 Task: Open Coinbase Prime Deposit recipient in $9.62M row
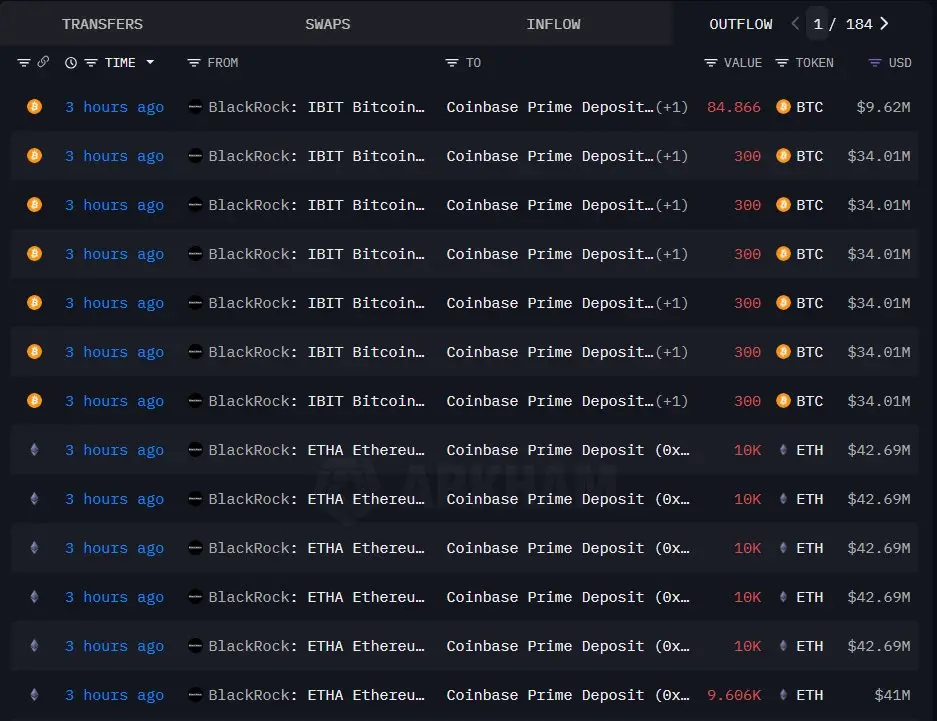tap(550, 108)
